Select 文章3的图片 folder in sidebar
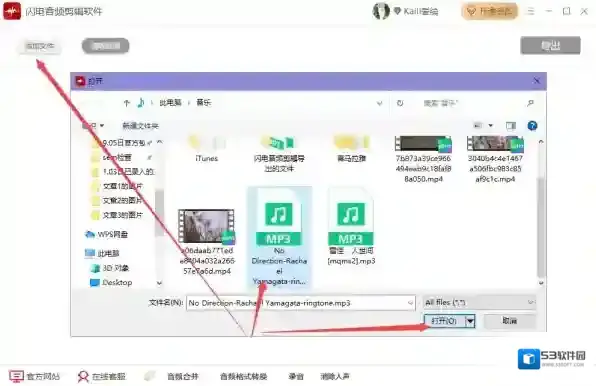This screenshot has width=596, height=386. (x=117, y=215)
